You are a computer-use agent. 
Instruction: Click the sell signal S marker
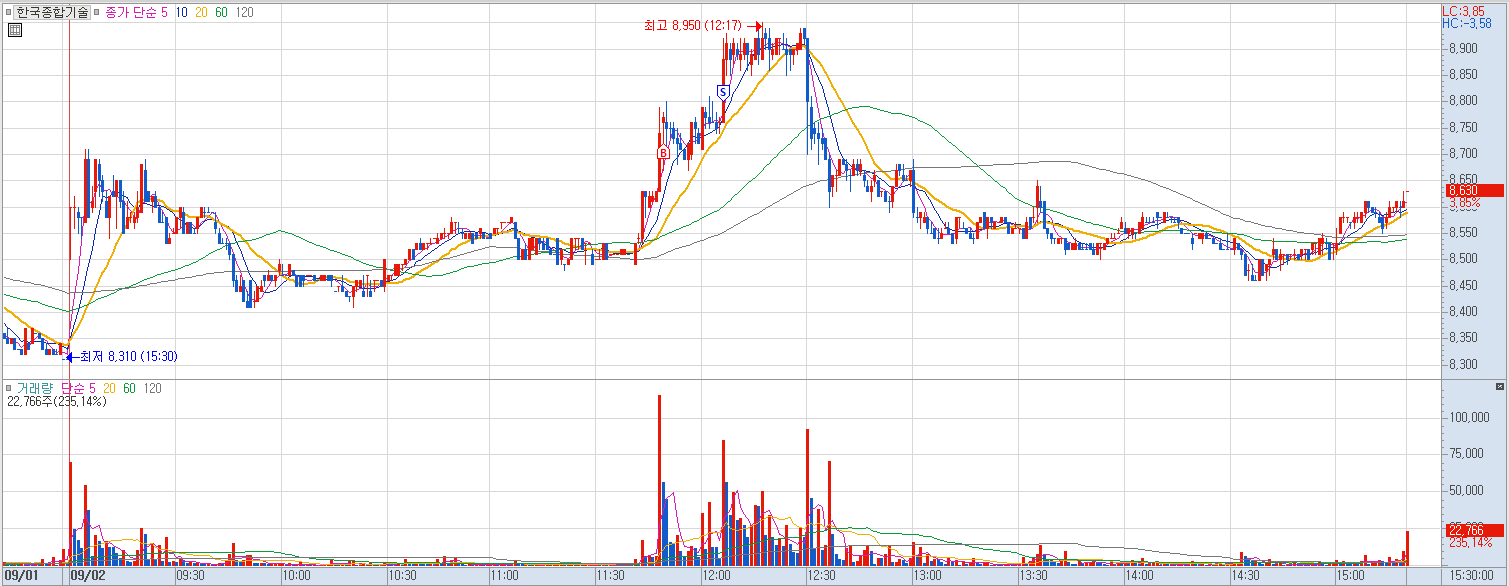722,92
